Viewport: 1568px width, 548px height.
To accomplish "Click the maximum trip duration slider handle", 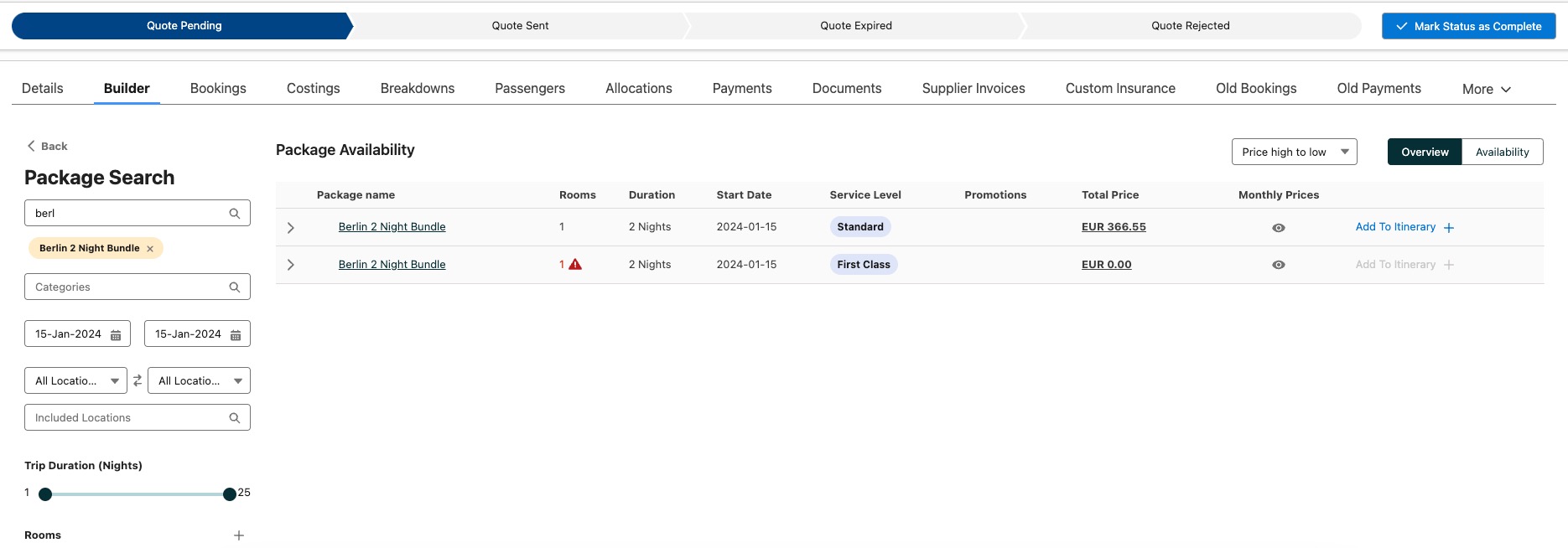I will point(229,494).
